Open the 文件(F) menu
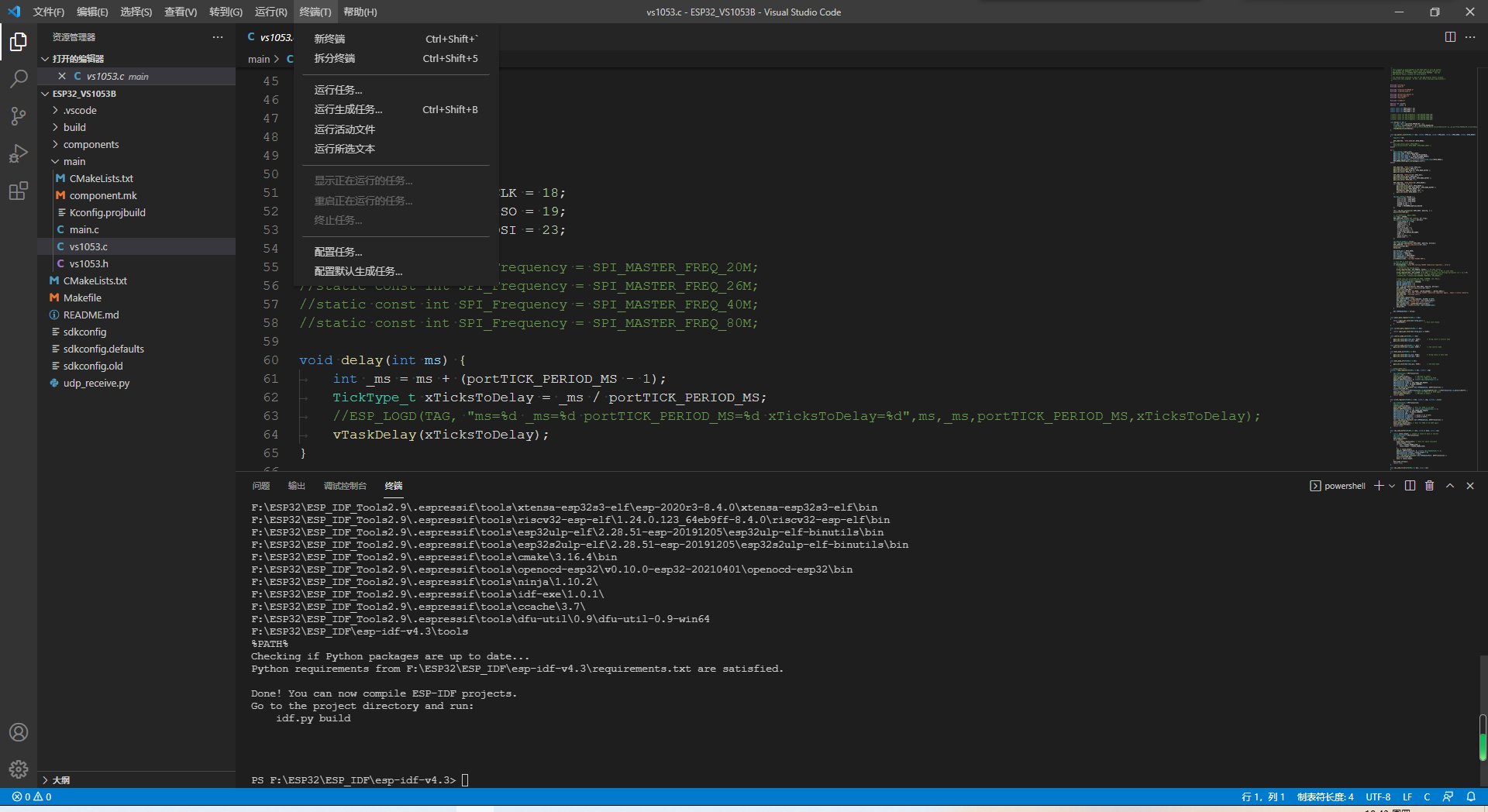1488x812 pixels. [x=49, y=12]
